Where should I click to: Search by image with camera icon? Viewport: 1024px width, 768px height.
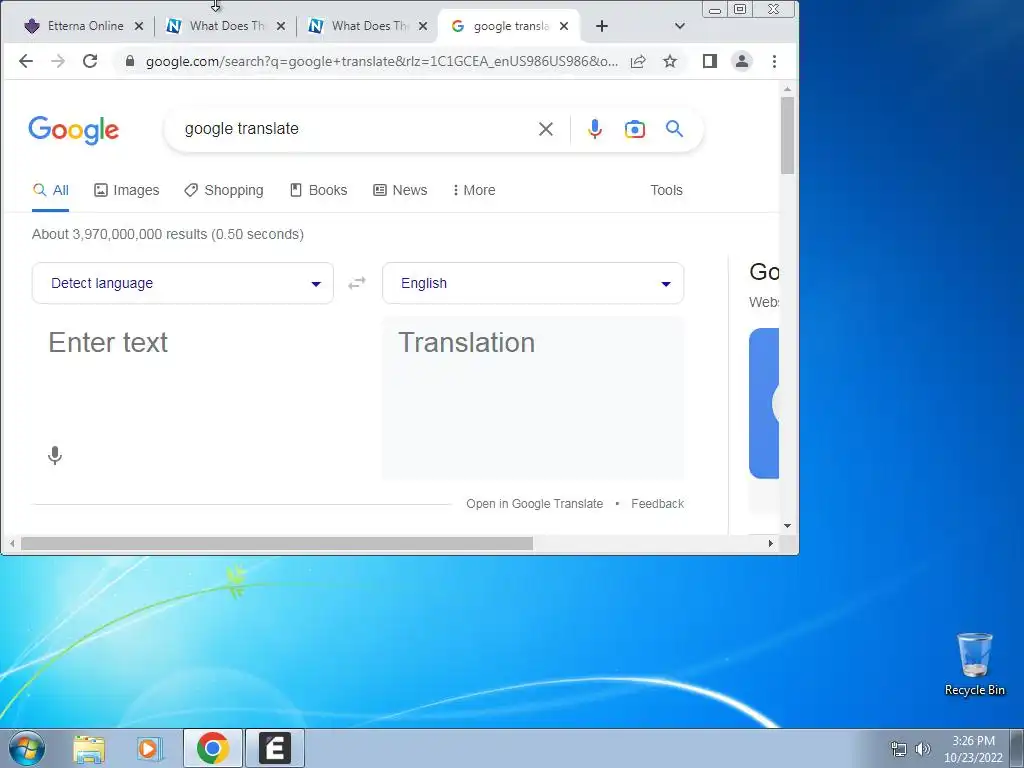coord(635,129)
